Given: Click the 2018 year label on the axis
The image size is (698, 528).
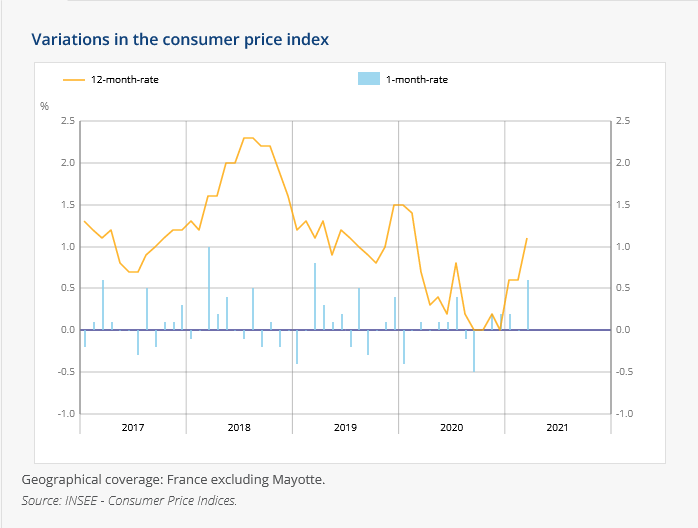Looking at the screenshot, I should pyautogui.click(x=239, y=428).
